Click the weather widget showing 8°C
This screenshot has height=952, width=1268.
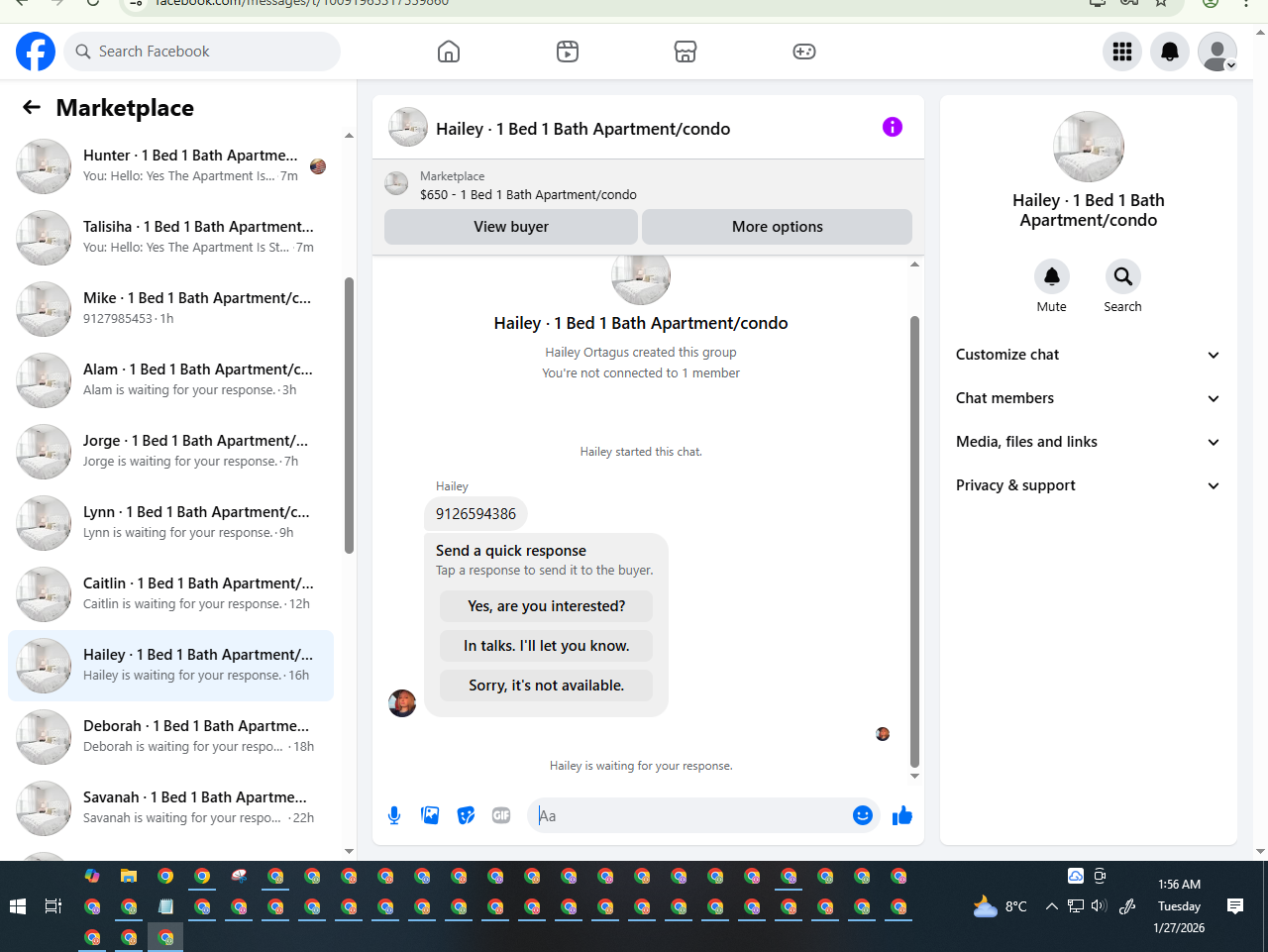tap(1000, 905)
